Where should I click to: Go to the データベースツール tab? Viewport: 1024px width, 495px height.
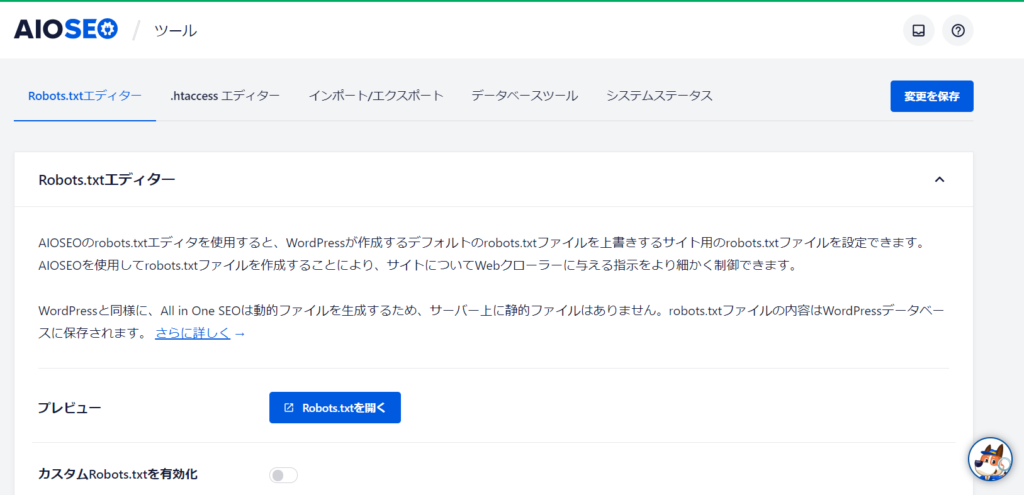click(524, 96)
